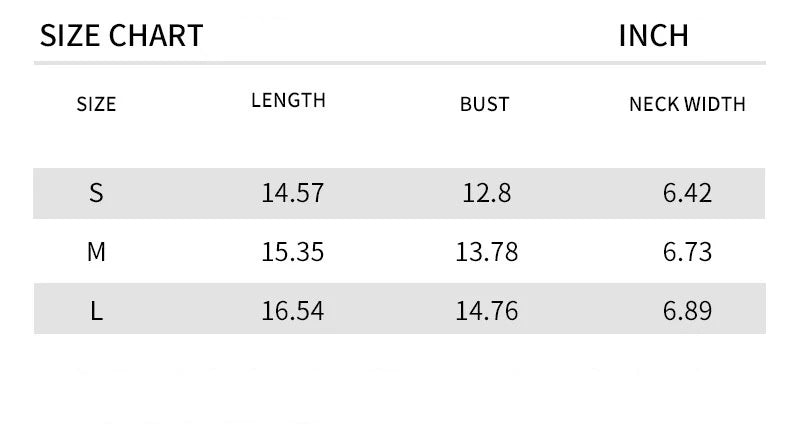The height and width of the screenshot is (448, 790).
Task: Click the S size label
Action: (96, 193)
